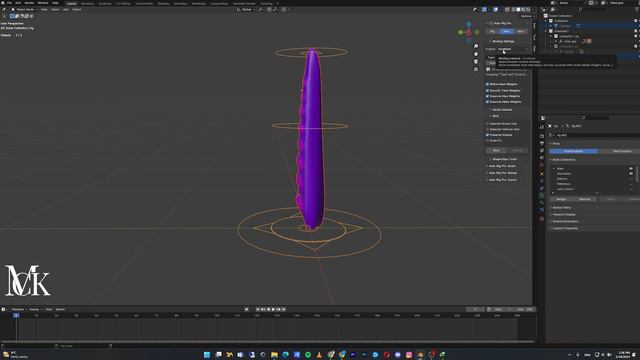Click the viewport pan hand icon

pyautogui.click(x=476, y=54)
